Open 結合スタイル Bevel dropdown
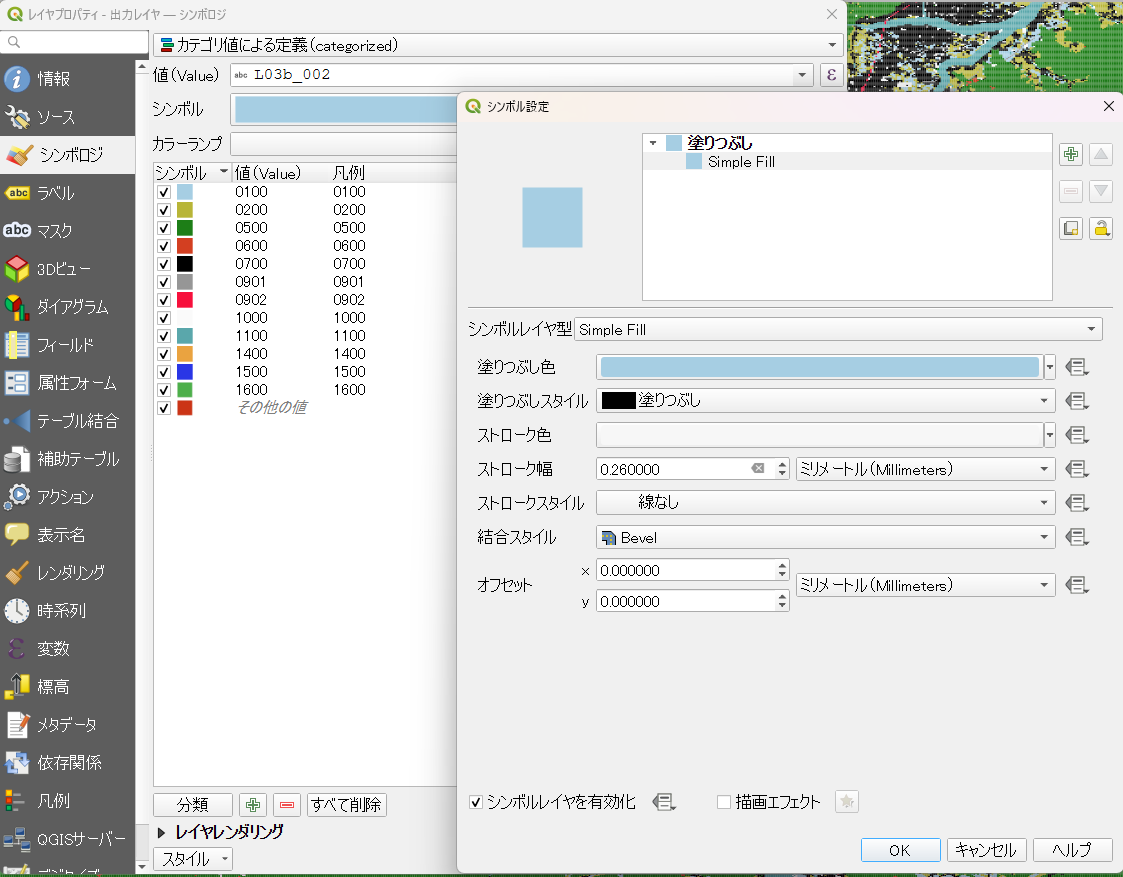The image size is (1123, 877). (x=825, y=537)
